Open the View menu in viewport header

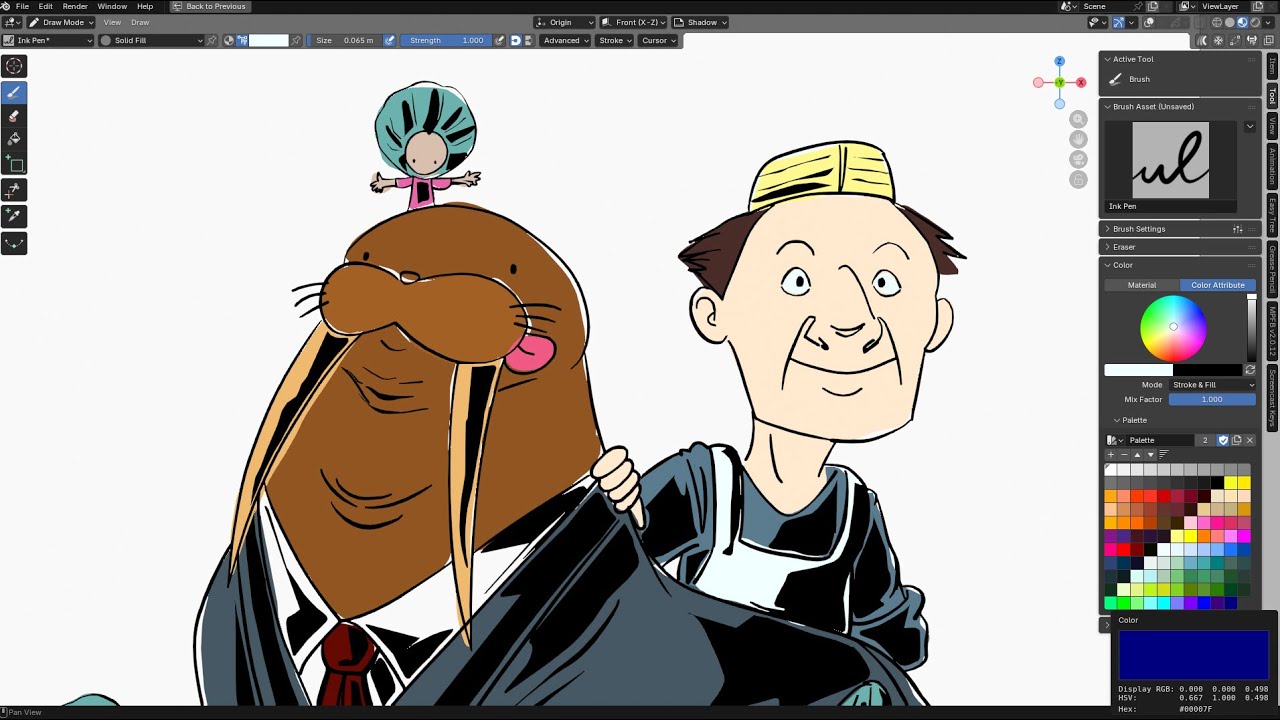tap(112, 22)
